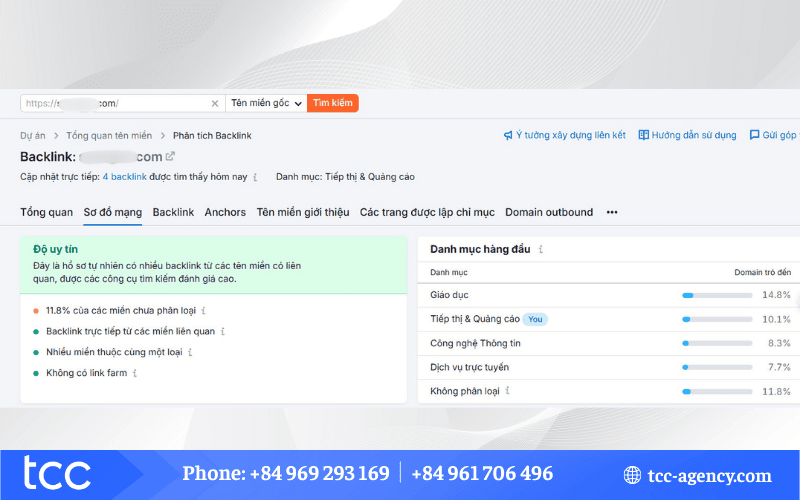Screen dimensions: 800x500
Task: Select Dịch vụ trực tuyến category
Action: tap(469, 367)
